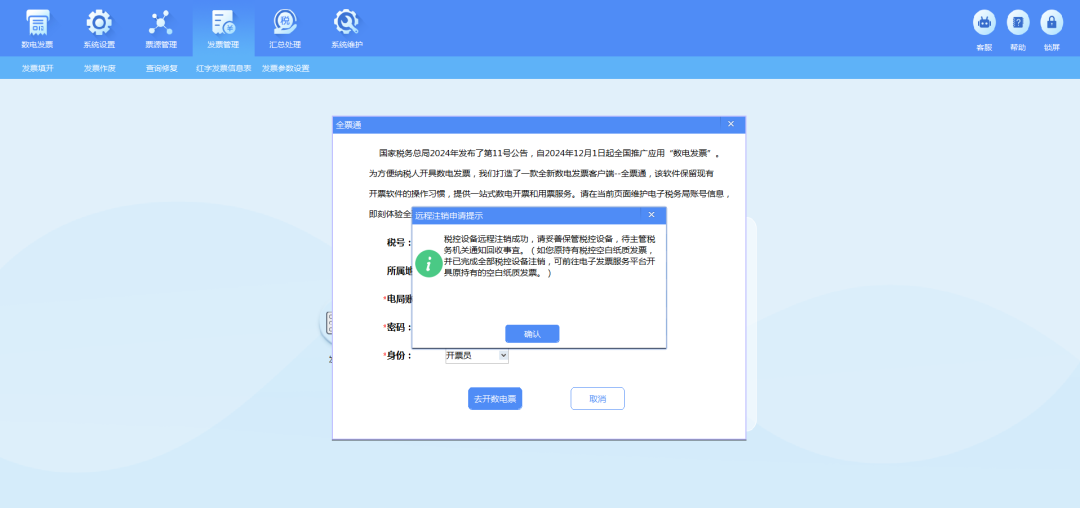Open the 帮助 help icon
1080x508 pixels.
tap(1018, 23)
